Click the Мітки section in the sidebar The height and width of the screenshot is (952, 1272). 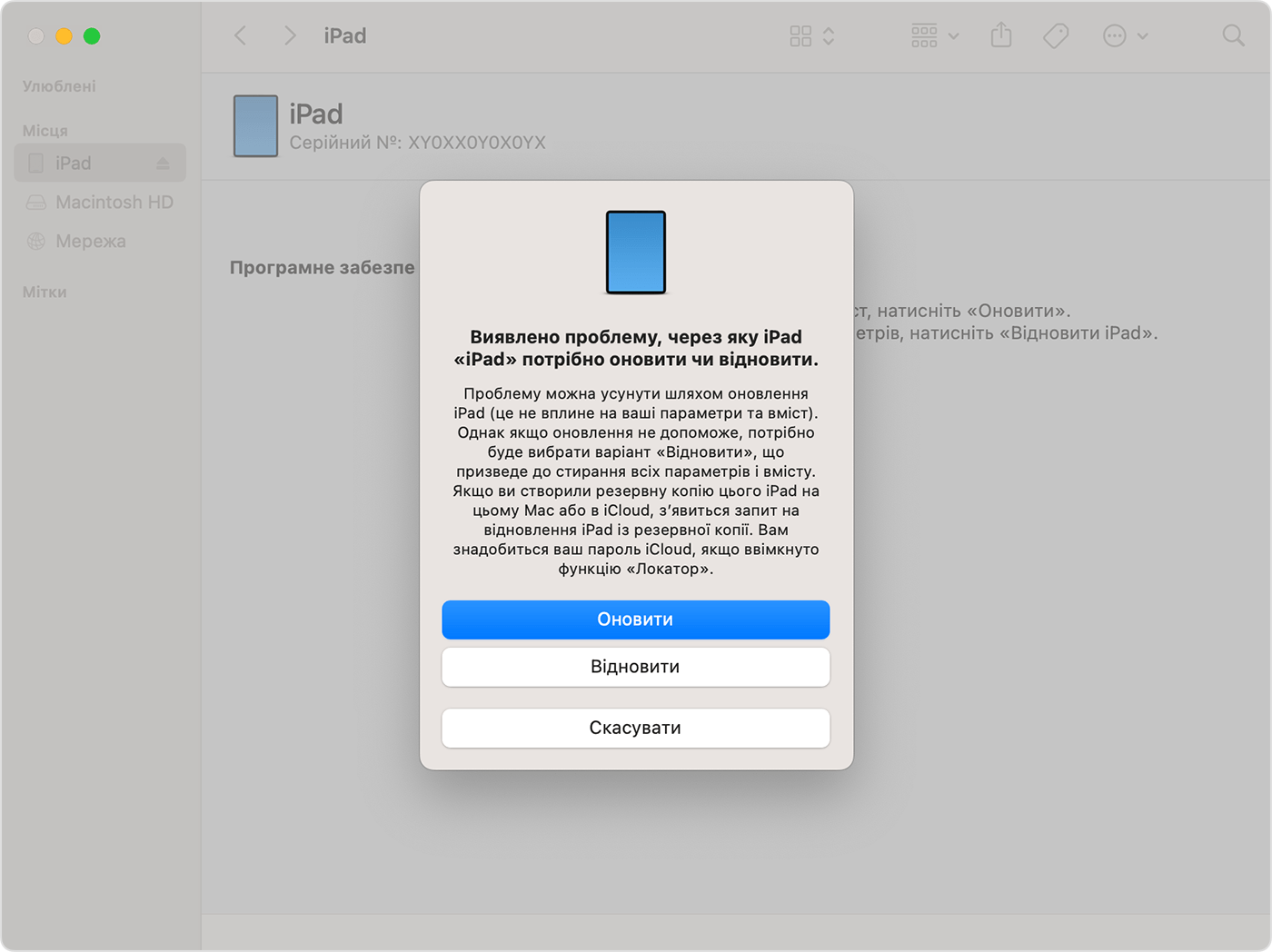44,292
